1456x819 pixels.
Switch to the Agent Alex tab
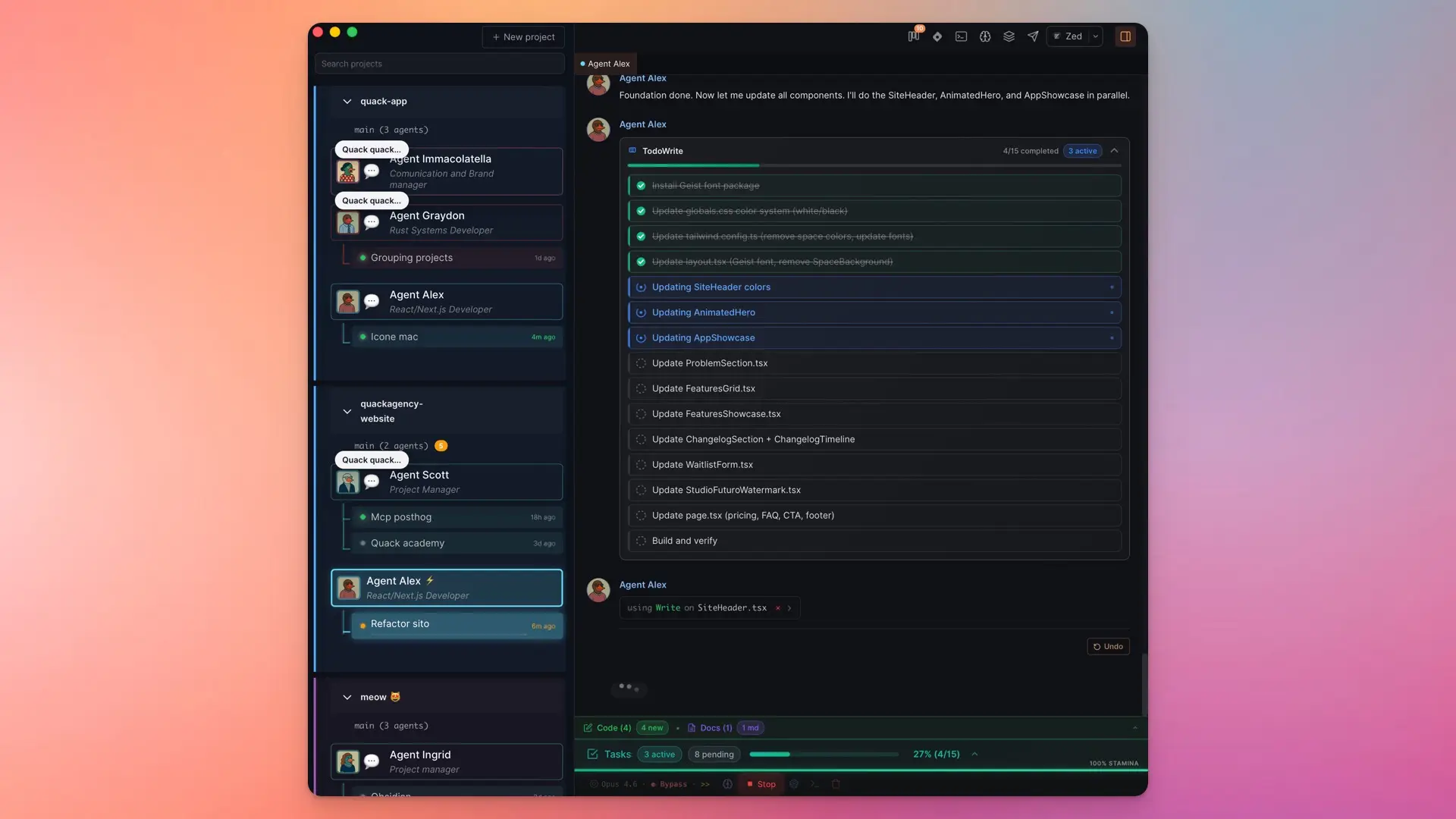[605, 64]
